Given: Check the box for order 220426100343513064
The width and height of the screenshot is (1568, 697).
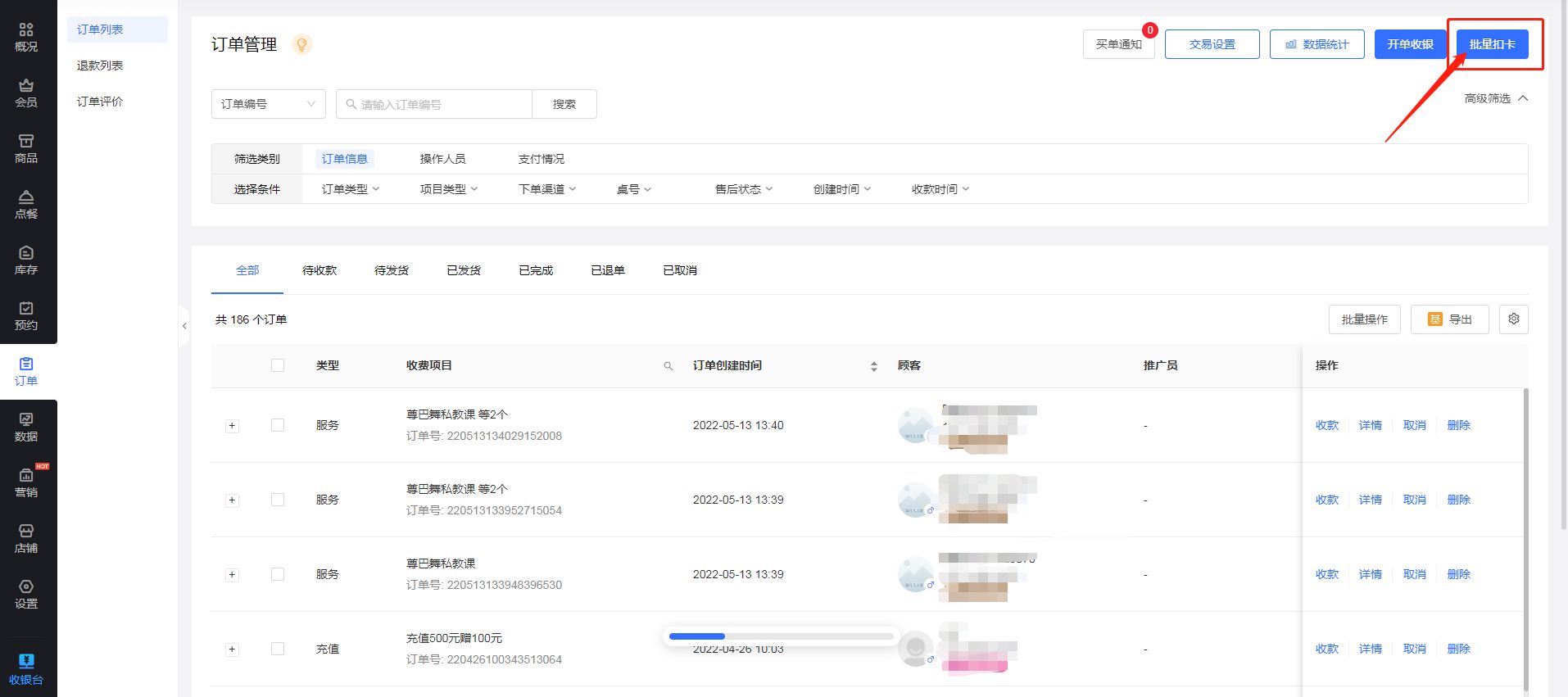Looking at the screenshot, I should (x=278, y=649).
